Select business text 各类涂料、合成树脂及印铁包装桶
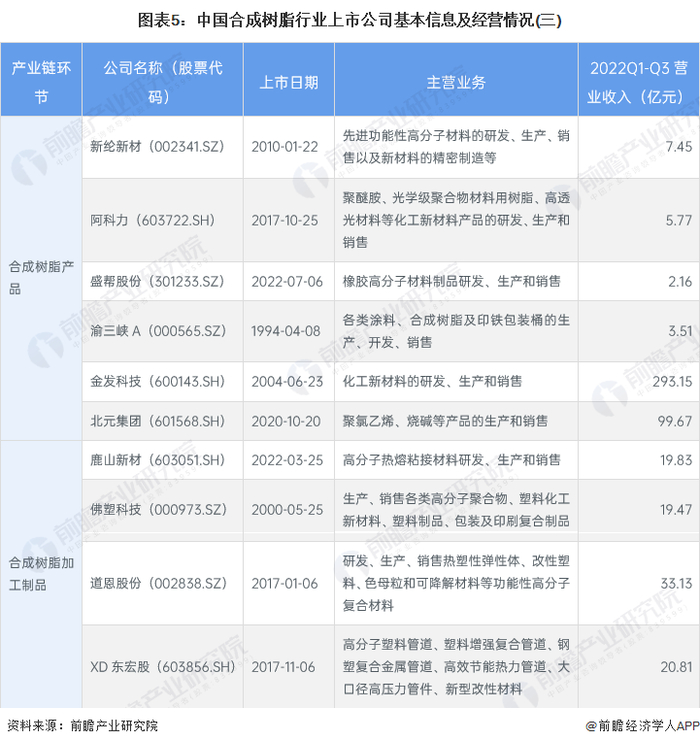This screenshot has width=700, height=746. tap(444, 320)
